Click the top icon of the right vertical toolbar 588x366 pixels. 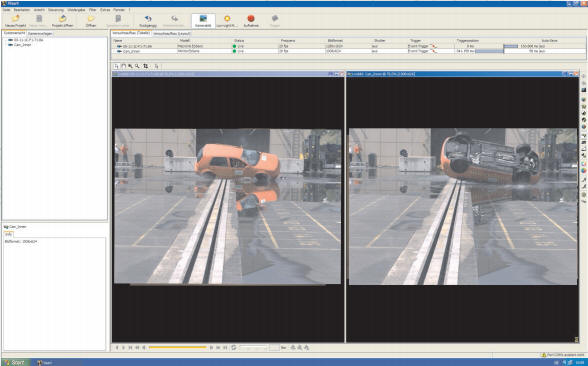click(x=584, y=76)
